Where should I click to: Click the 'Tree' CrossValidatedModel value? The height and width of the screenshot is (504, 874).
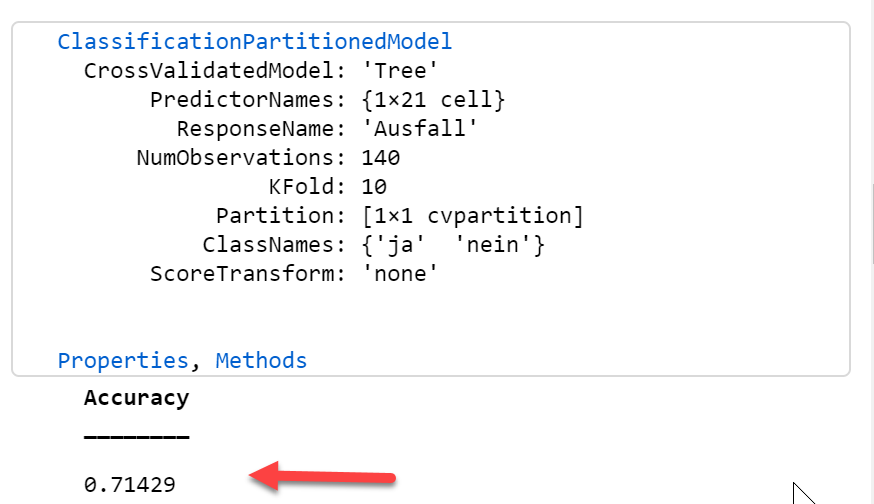[x=400, y=71]
